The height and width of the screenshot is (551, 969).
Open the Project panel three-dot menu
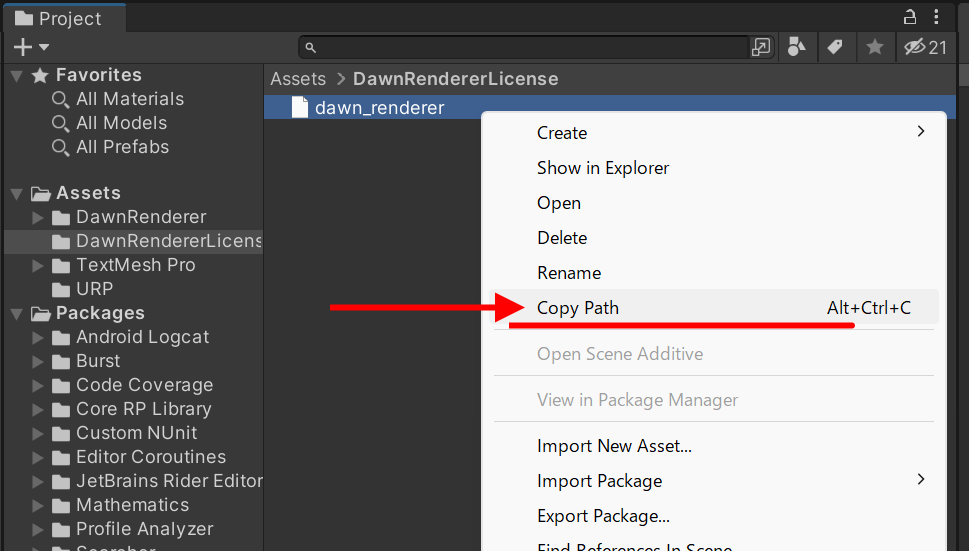pyautogui.click(x=936, y=17)
